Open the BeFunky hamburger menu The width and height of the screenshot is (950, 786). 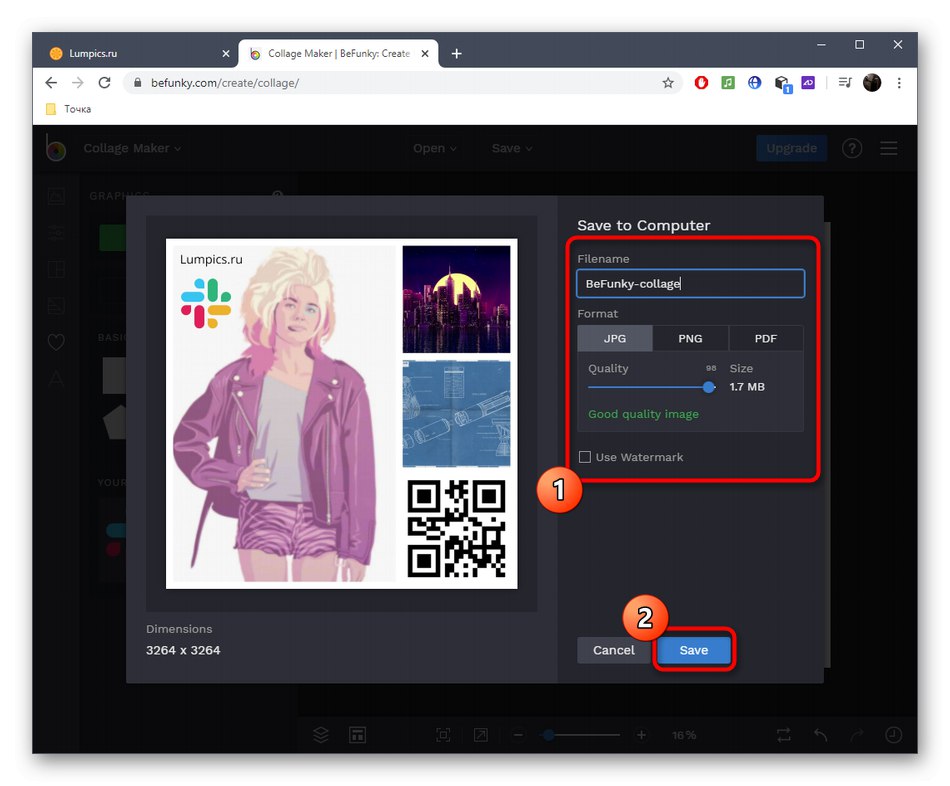pyautogui.click(x=889, y=148)
